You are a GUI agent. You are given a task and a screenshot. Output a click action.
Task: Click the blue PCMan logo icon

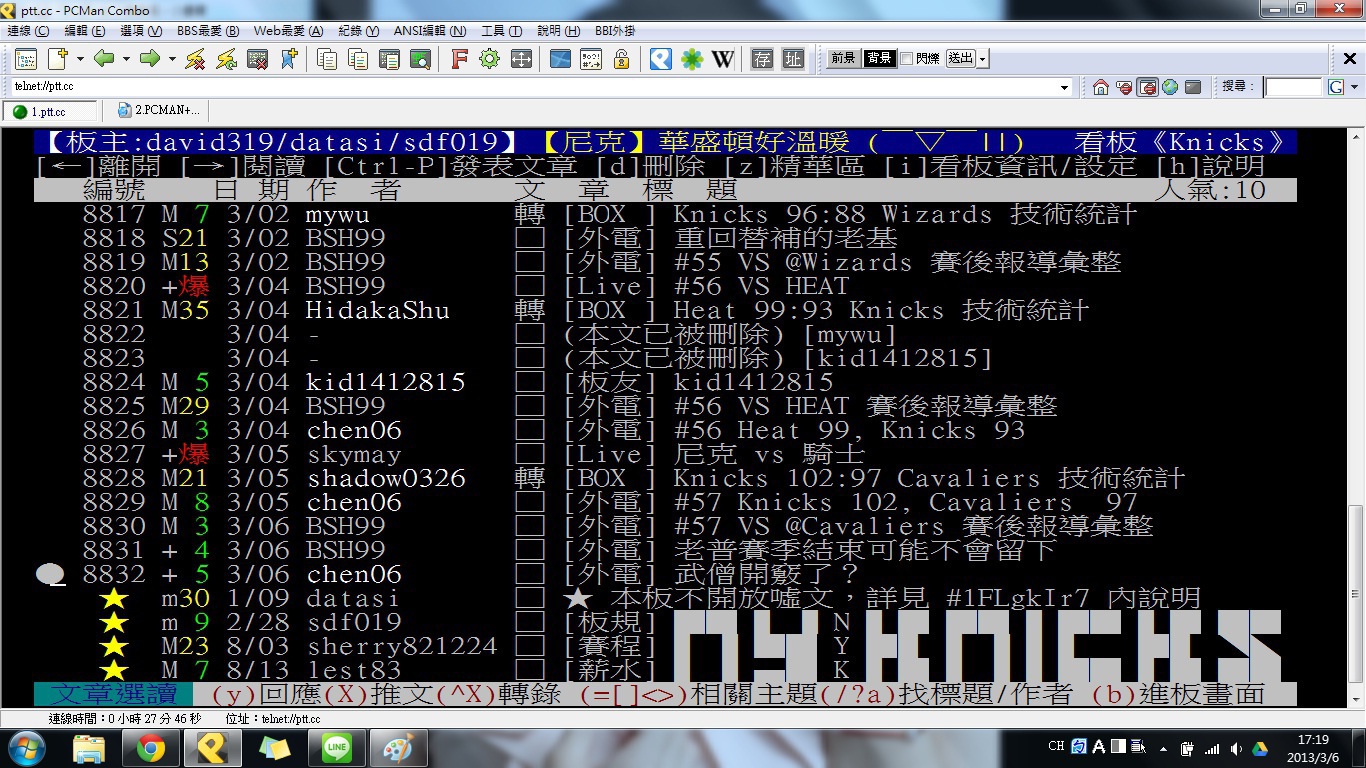(660, 59)
